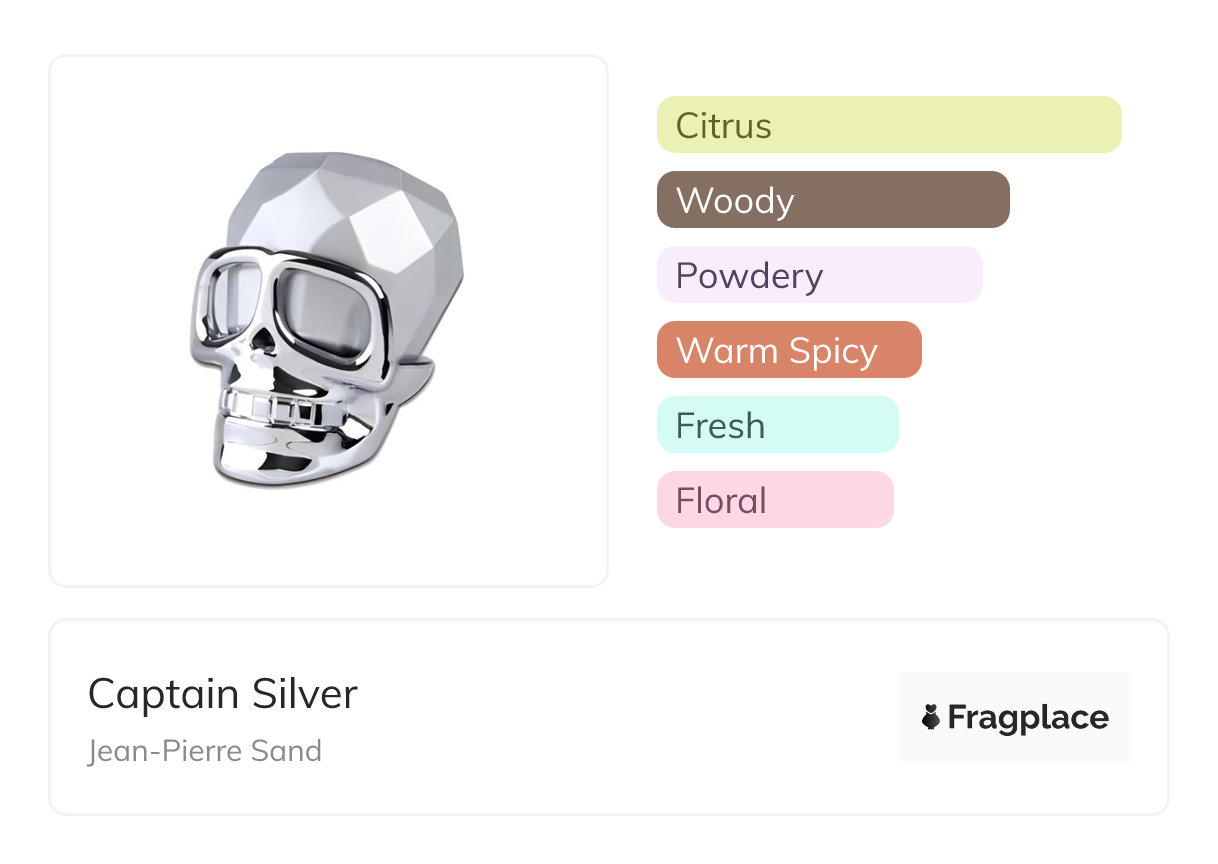Click the skull's nose cavity
The image size is (1218, 864).
tap(266, 344)
